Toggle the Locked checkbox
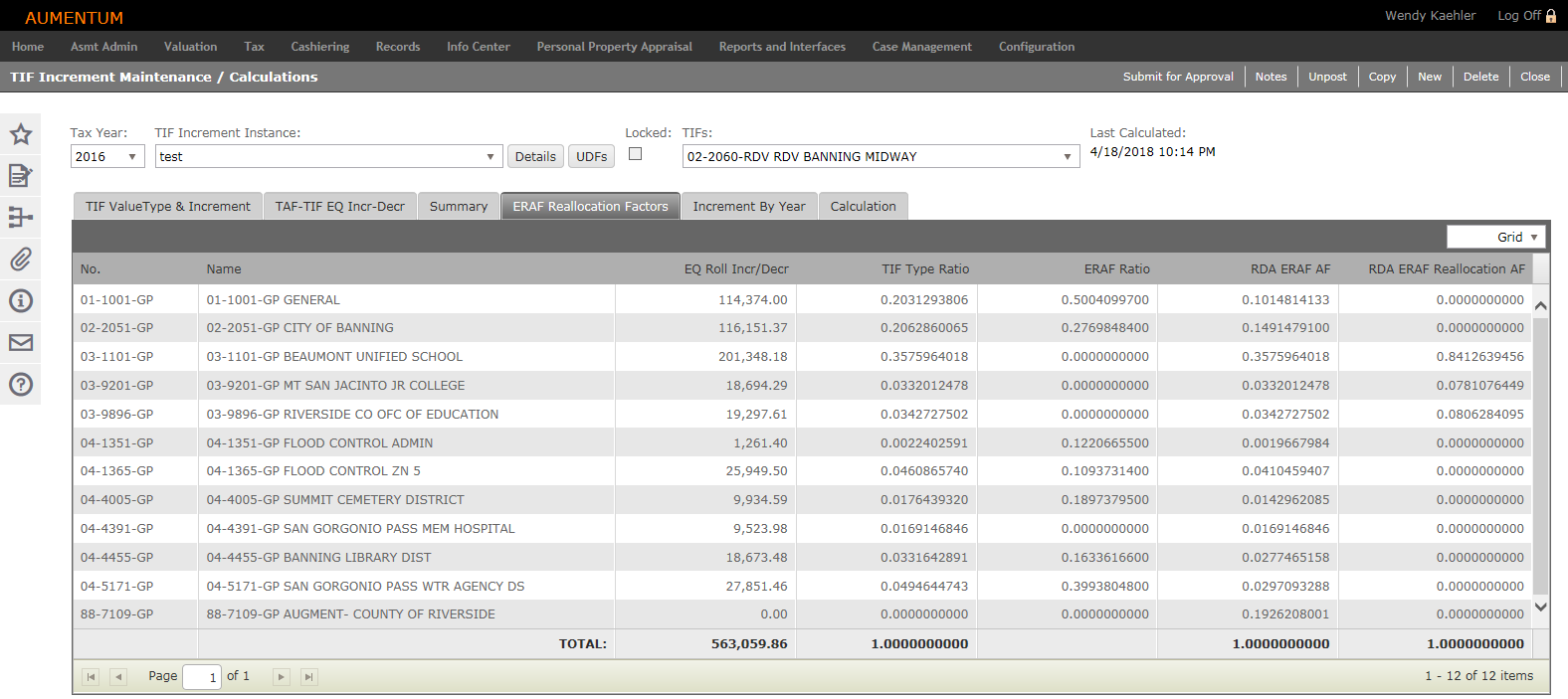Viewport: 1568px width, 699px height. coord(636,154)
